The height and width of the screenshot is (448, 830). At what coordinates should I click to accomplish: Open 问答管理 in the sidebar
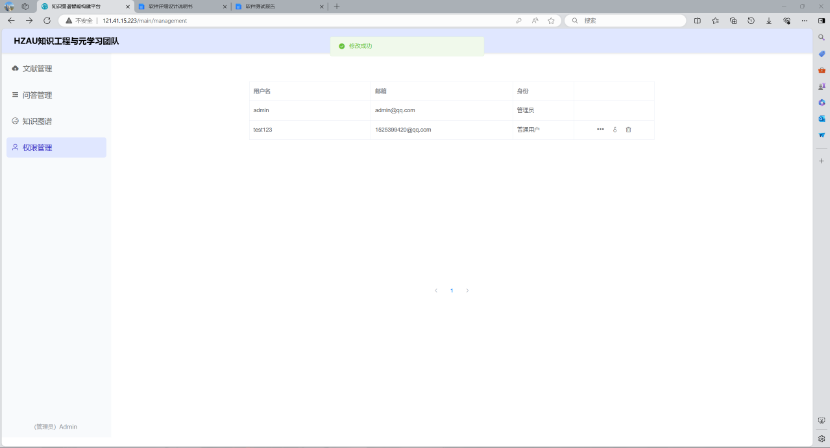pyautogui.click(x=37, y=95)
